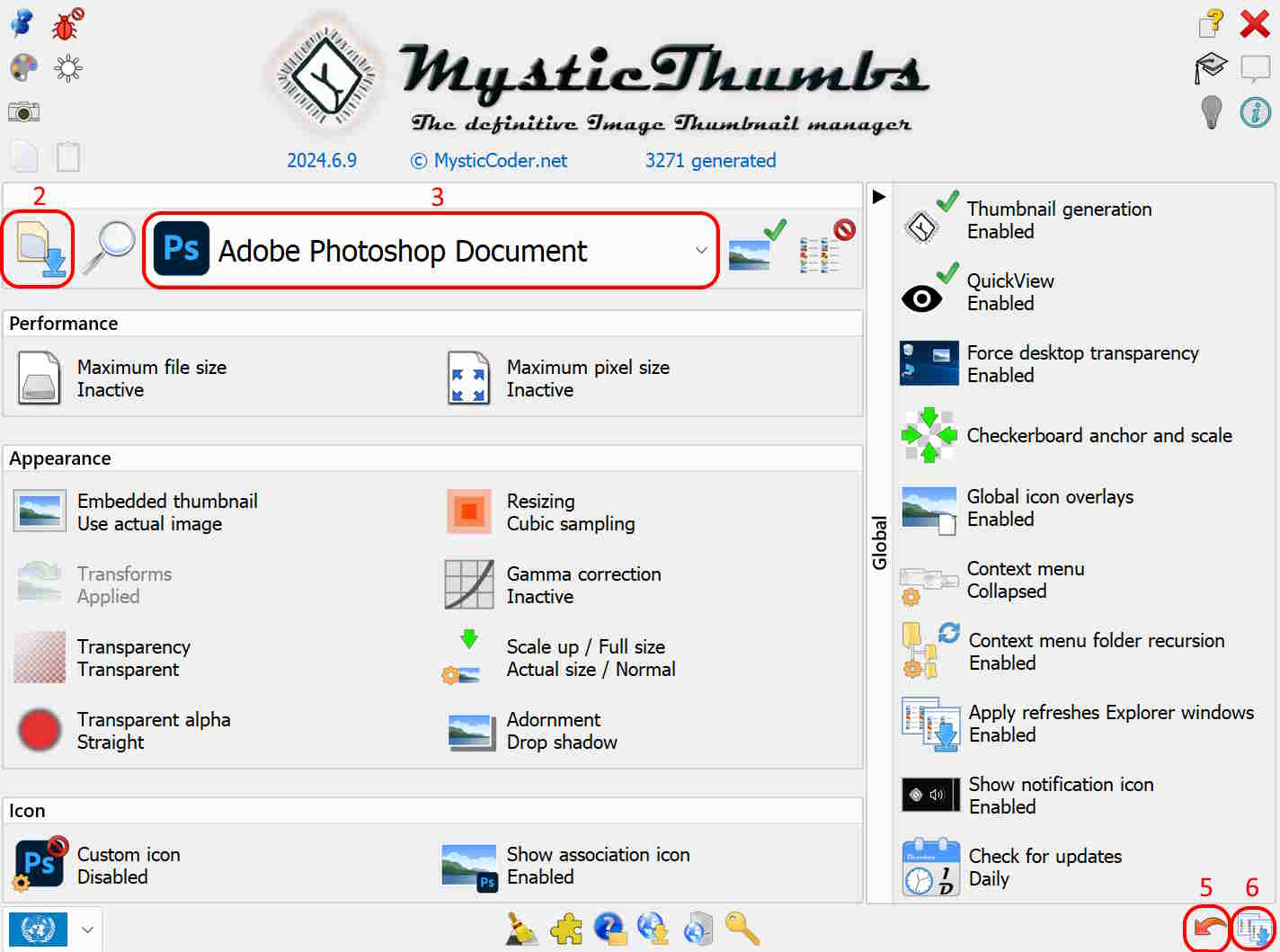Click the gold key license icon
This screenshot has width=1280, height=952.
(x=742, y=929)
